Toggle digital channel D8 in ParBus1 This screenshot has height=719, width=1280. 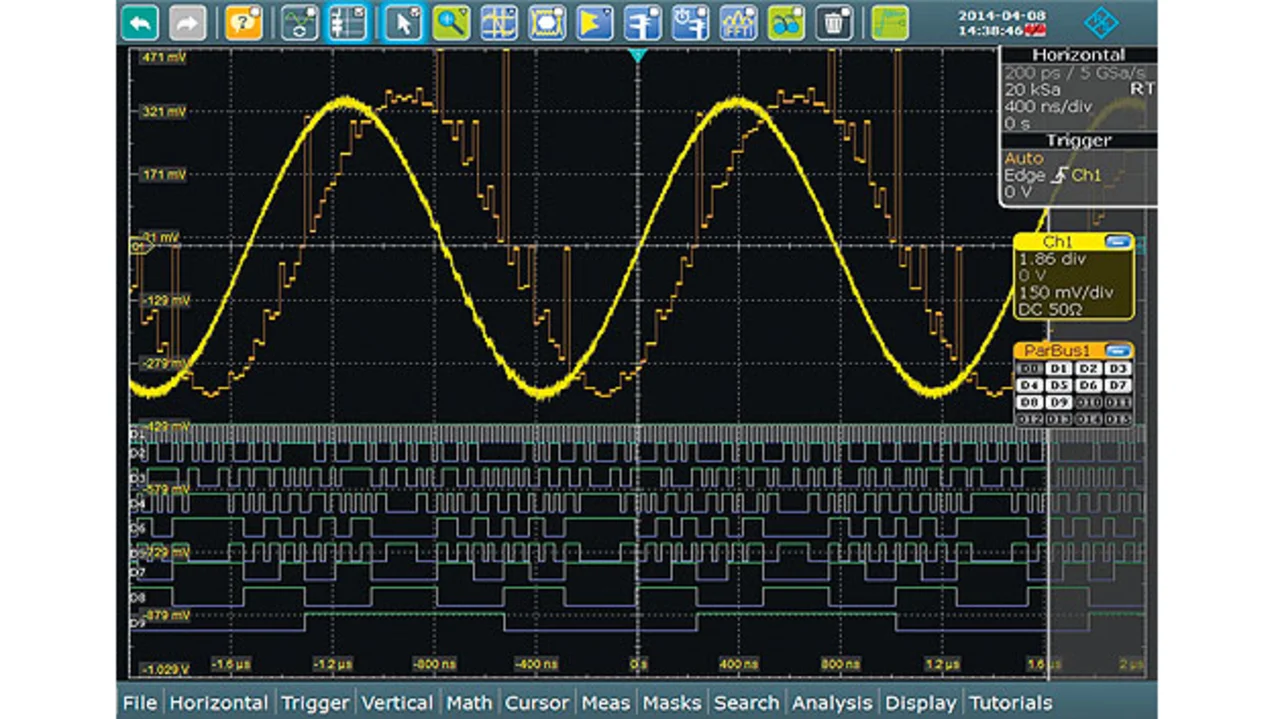pos(1028,402)
